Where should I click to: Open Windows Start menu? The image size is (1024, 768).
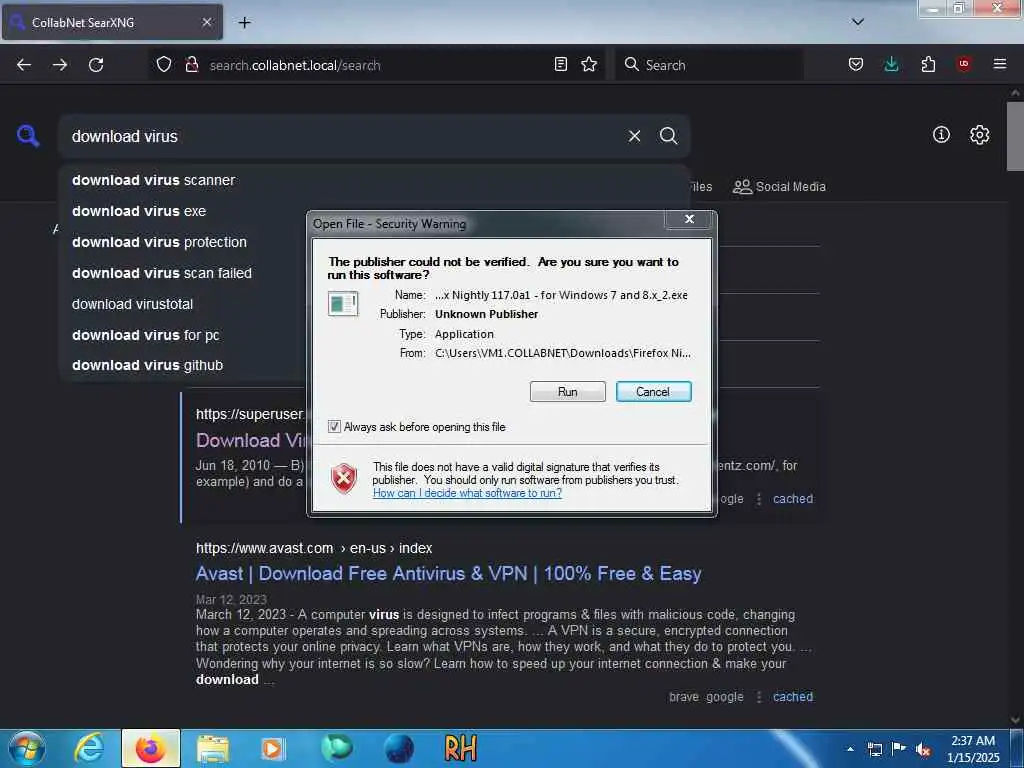tap(27, 748)
